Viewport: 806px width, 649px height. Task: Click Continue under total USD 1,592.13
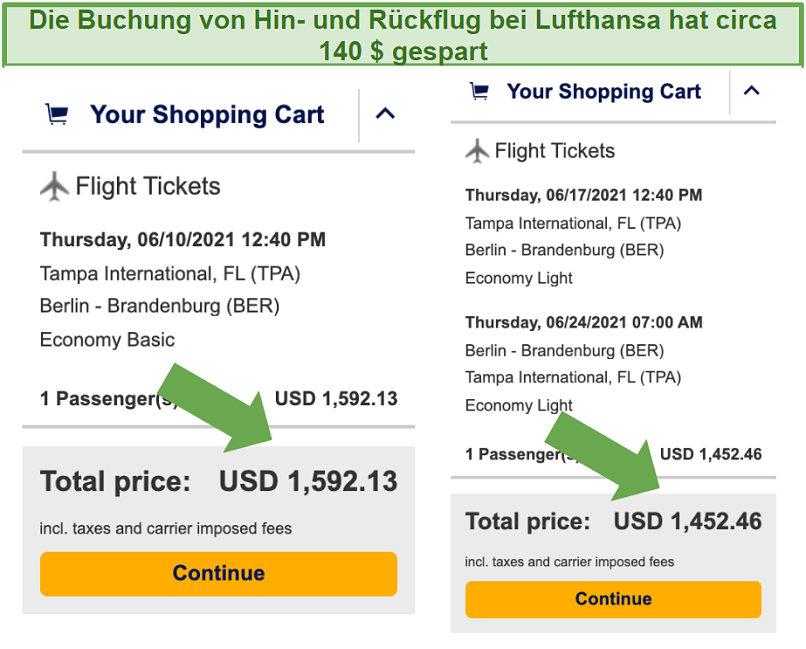click(x=218, y=573)
